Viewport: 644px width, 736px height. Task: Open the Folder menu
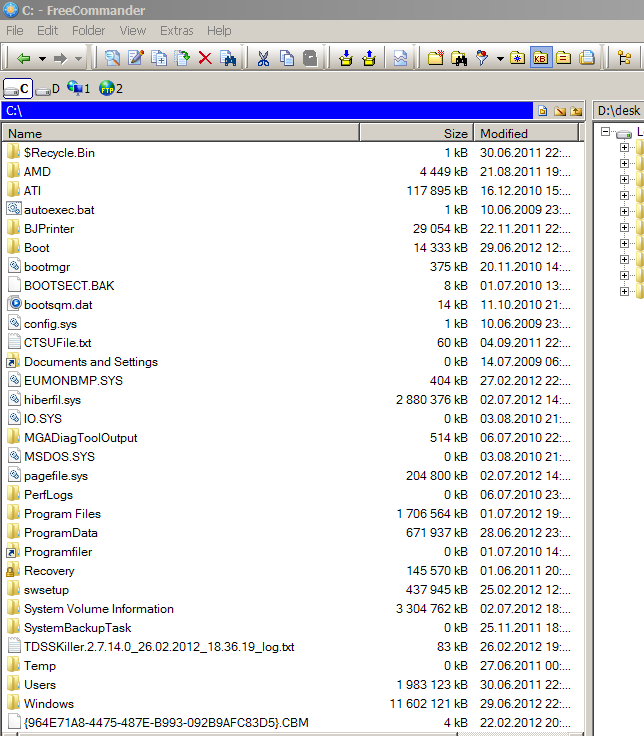point(88,31)
